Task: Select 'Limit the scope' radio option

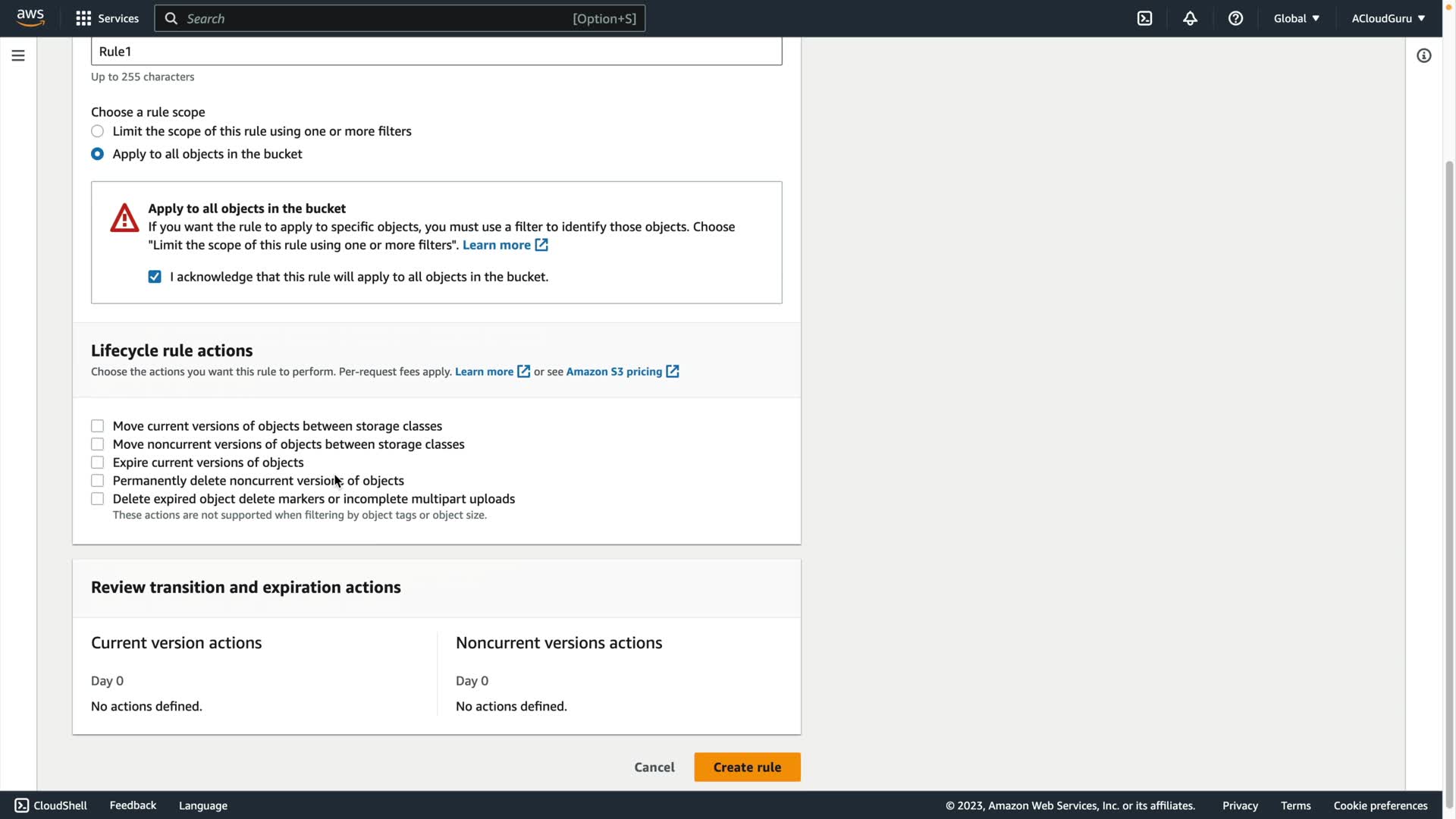Action: 98,131
